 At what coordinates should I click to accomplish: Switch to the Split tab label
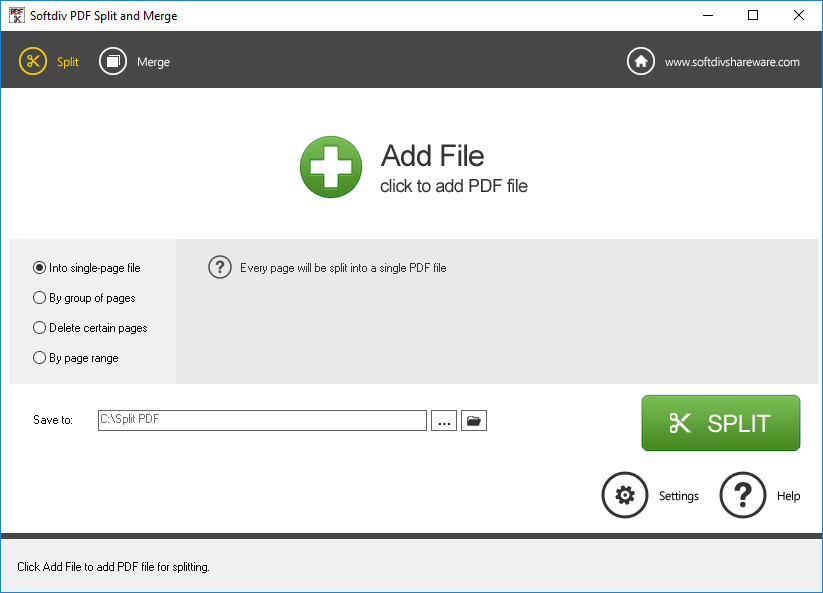pos(68,62)
